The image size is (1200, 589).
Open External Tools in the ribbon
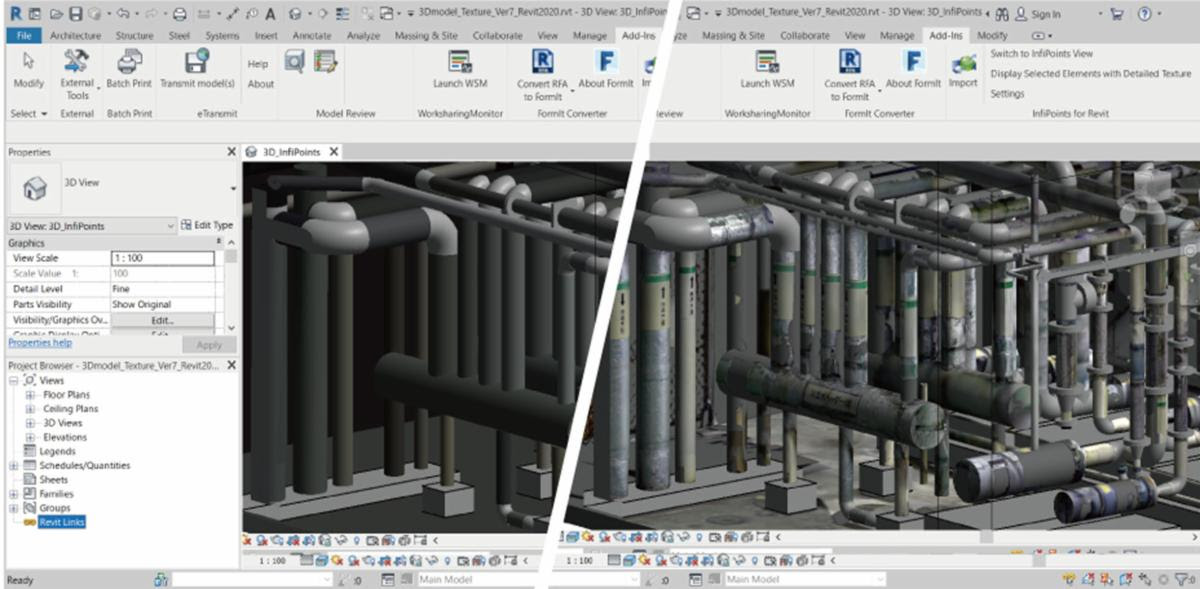pyautogui.click(x=77, y=64)
